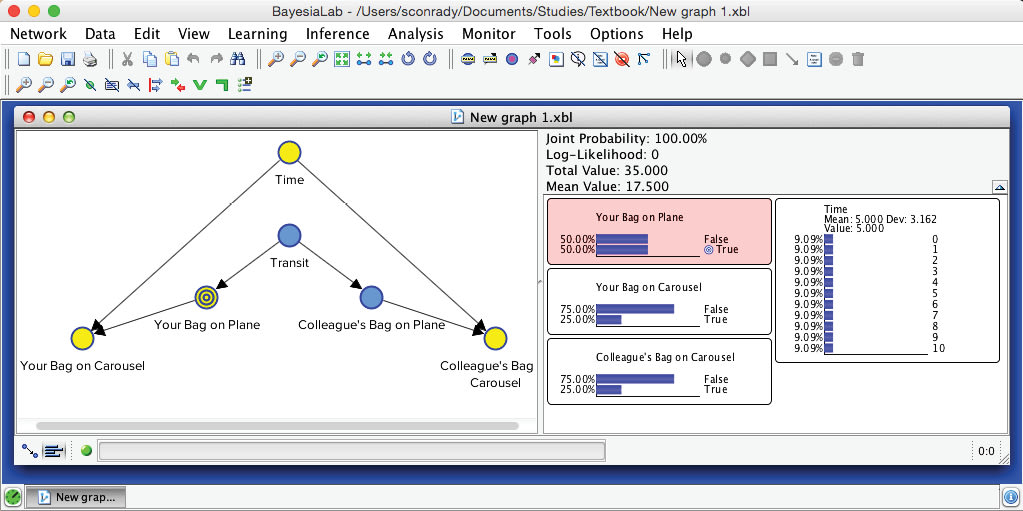The width and height of the screenshot is (1023, 511).
Task: Open the Monitor menu
Action: pos(489,34)
